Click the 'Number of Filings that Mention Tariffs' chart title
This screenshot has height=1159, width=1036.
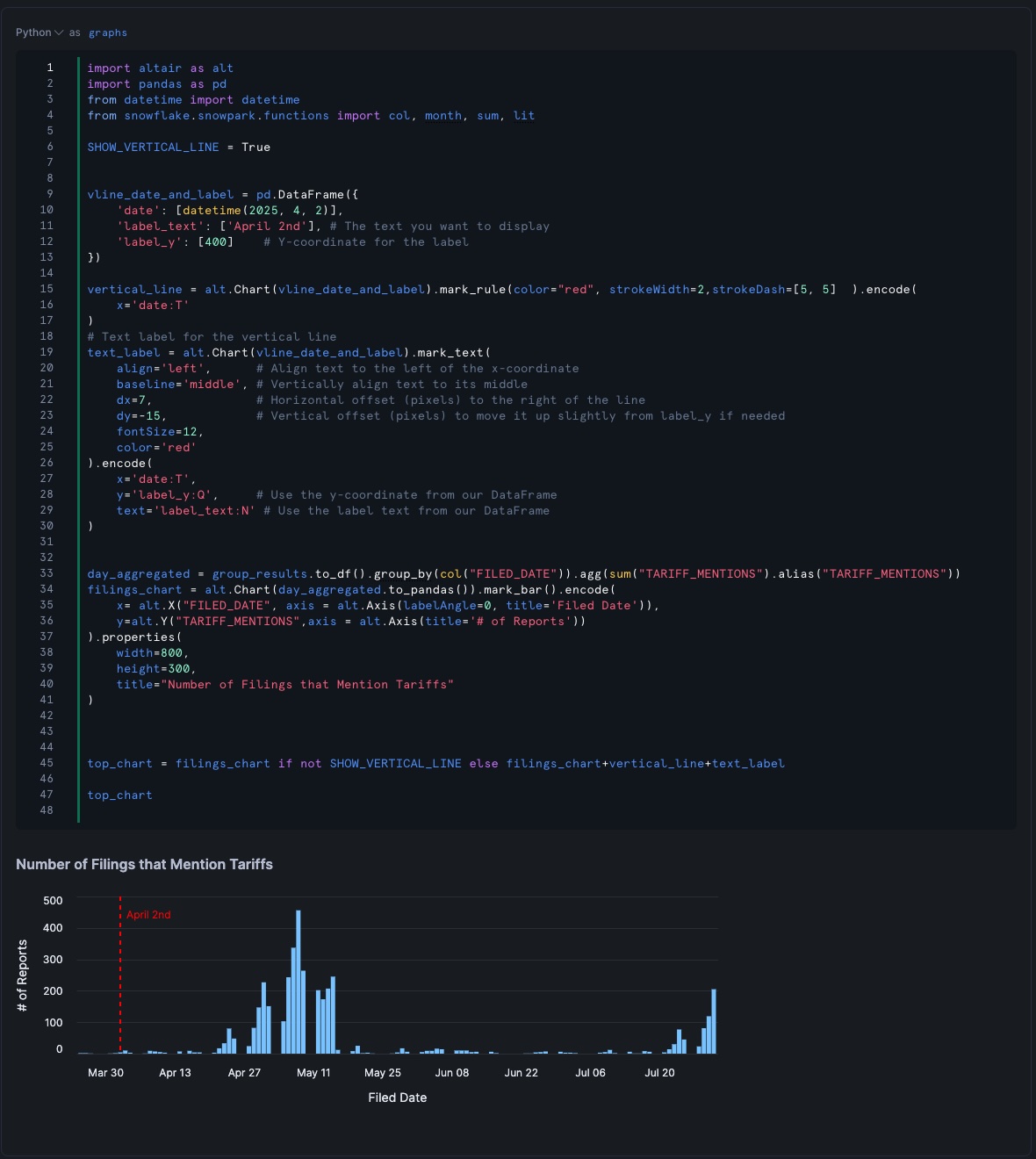coord(144,864)
